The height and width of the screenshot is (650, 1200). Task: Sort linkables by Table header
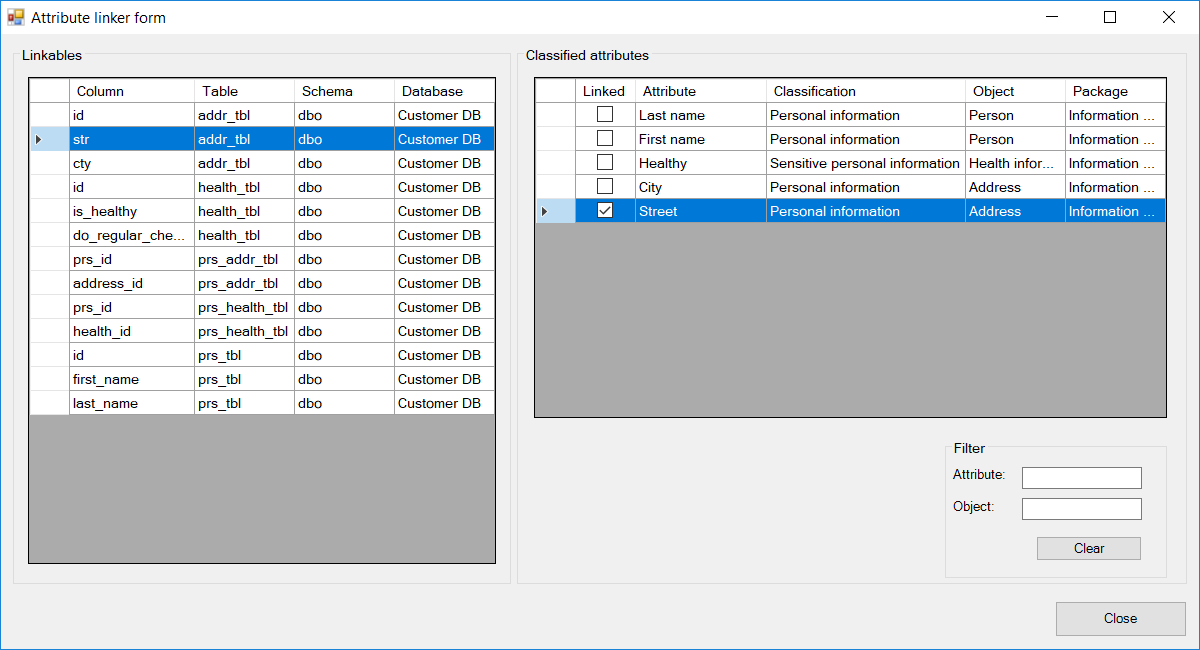[244, 91]
